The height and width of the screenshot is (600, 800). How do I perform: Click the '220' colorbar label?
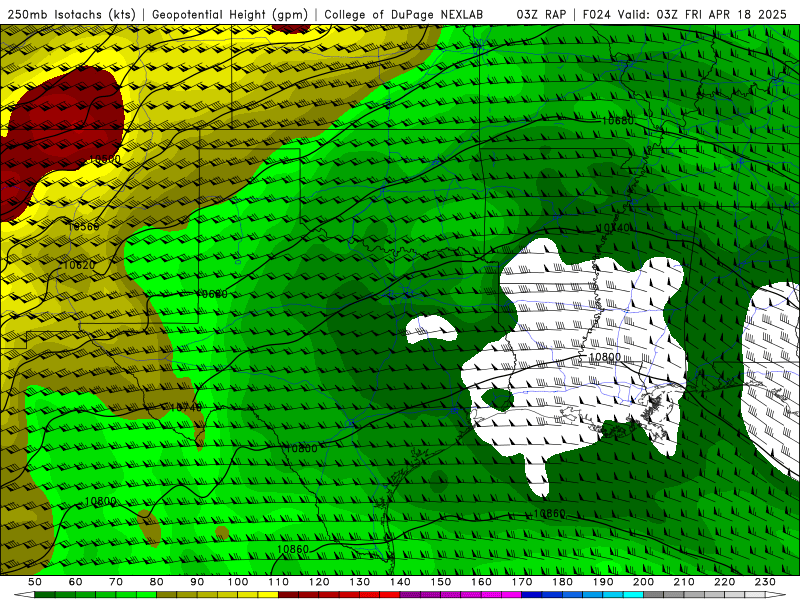point(725,582)
